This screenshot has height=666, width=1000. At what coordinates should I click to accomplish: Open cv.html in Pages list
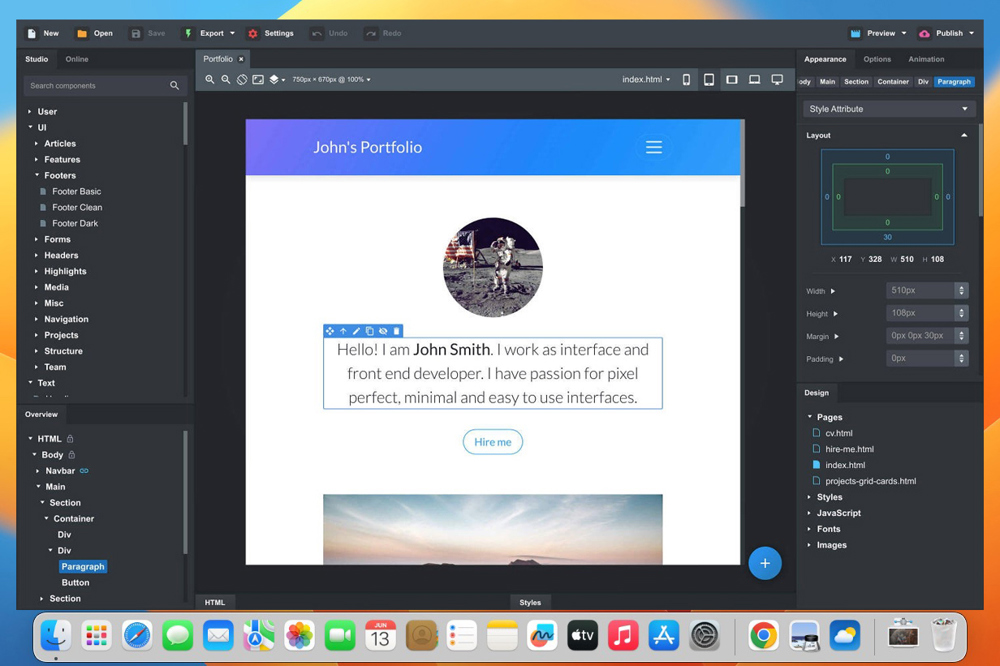coord(839,433)
